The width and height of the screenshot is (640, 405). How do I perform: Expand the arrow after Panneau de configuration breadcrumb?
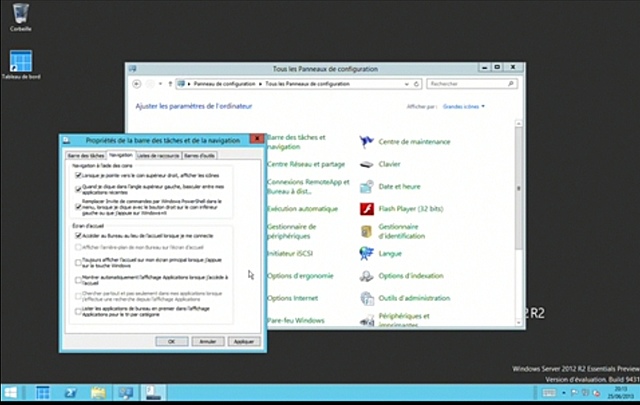pyautogui.click(x=260, y=84)
